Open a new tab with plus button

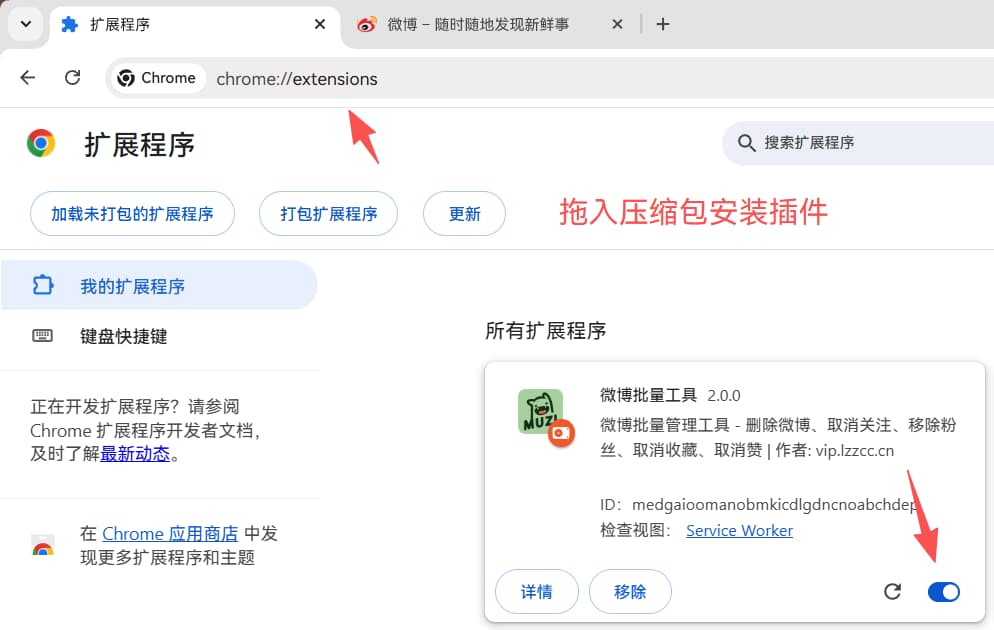(x=662, y=25)
